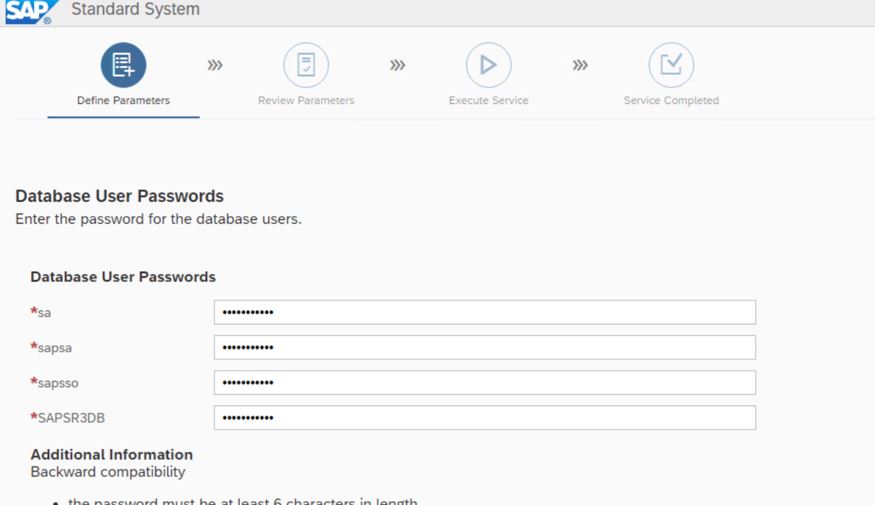Screen dimensions: 875x505
Task: Open the Execute Service label
Action: tap(488, 100)
